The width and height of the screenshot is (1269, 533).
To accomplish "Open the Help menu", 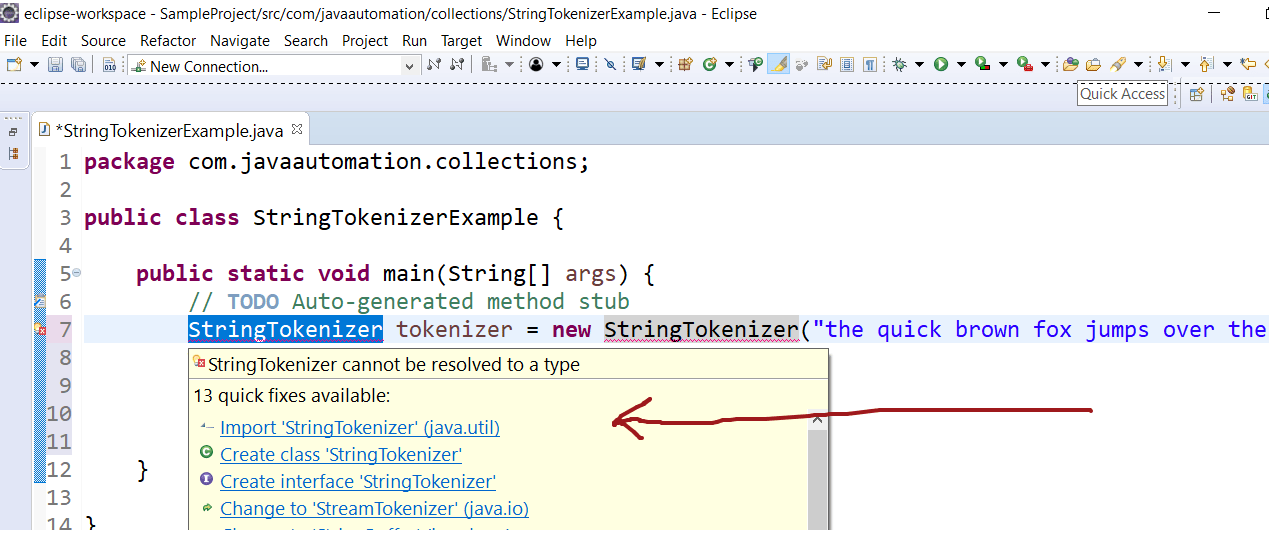I will coord(581,41).
